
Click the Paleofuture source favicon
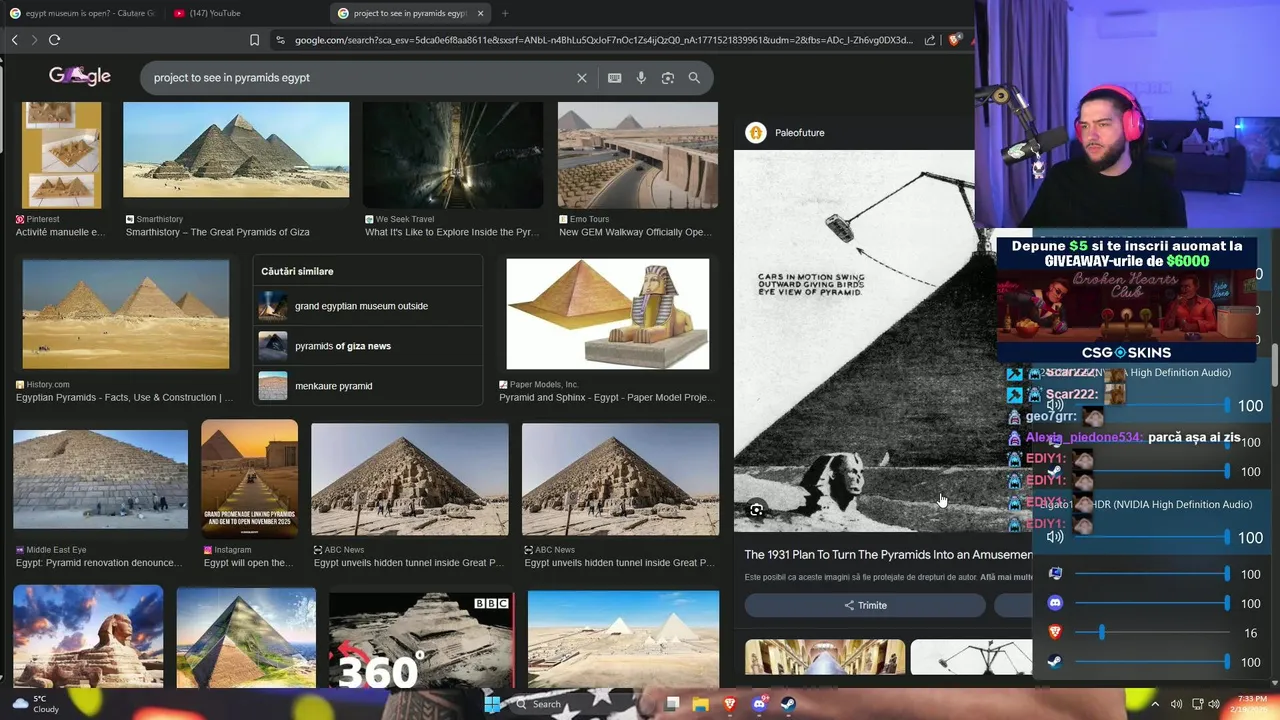pos(756,133)
